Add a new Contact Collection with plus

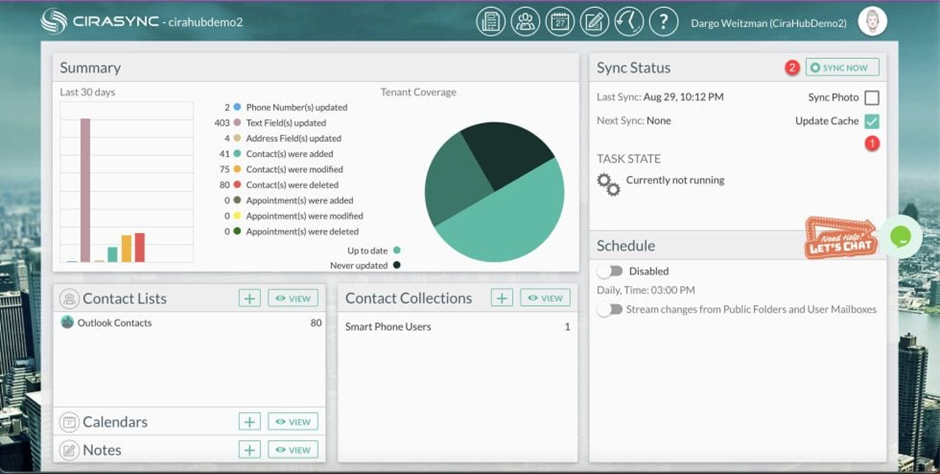click(502, 297)
